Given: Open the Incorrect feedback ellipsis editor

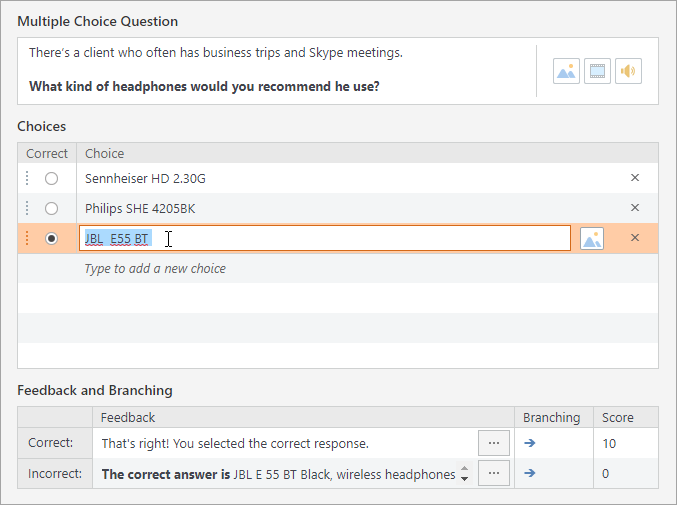Looking at the screenshot, I should tap(493, 473).
